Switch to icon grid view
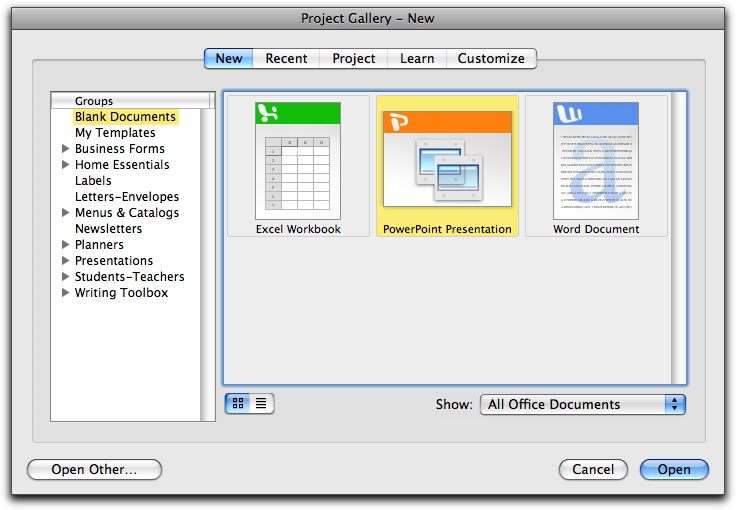This screenshot has width=736, height=510. pyautogui.click(x=238, y=403)
